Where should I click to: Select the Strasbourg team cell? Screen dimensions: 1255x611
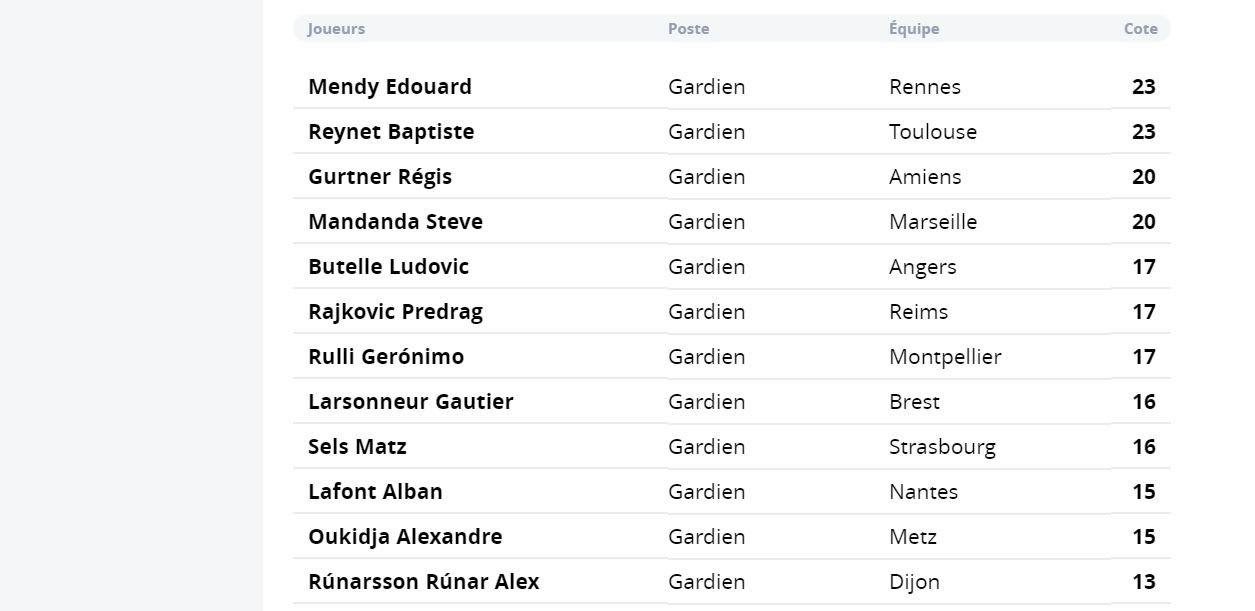(942, 447)
